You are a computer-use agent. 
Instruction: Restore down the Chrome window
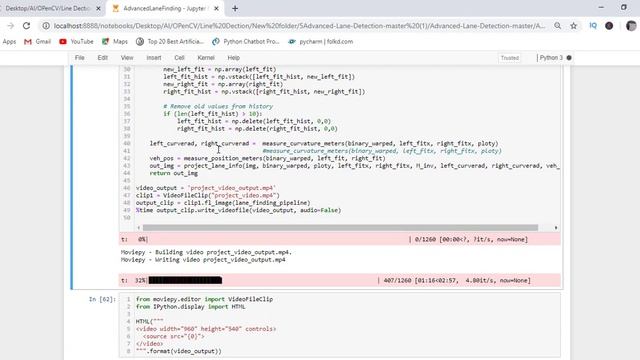[x=623, y=7]
